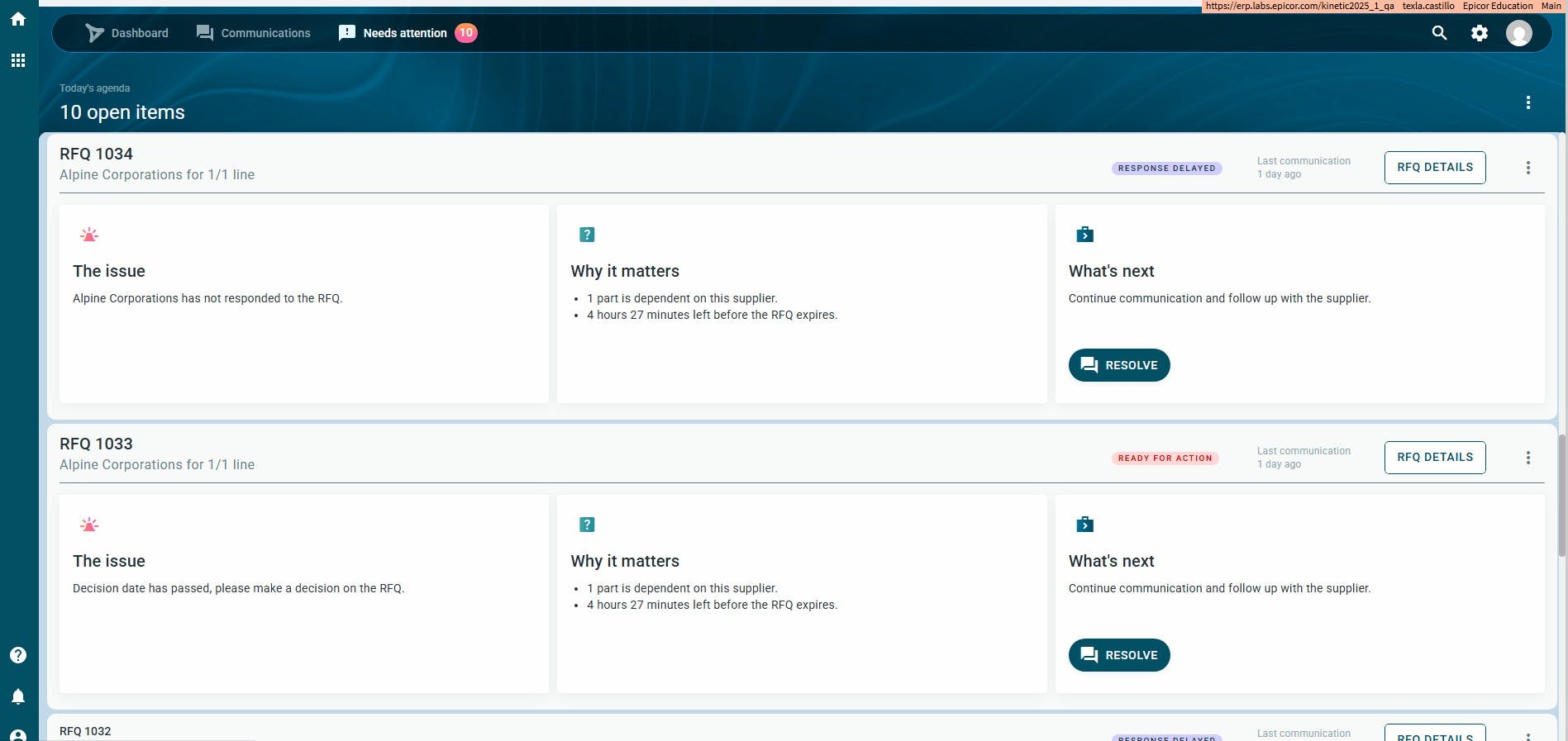Click the alarm icon above RFQ 1034 issue
This screenshot has height=741, width=1568.
pos(89,235)
